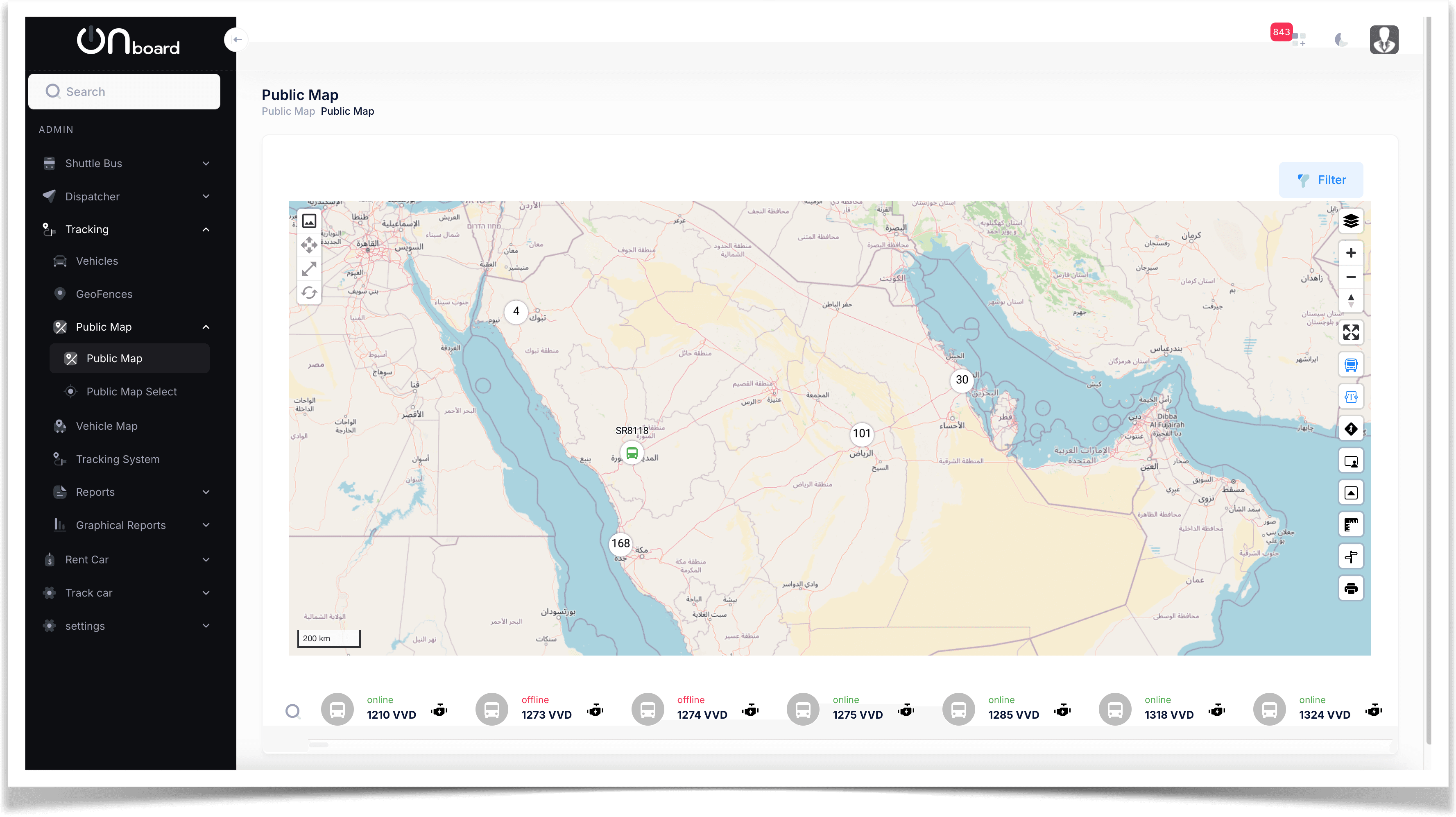Toggle bus label display on map
Viewport: 1456px width, 817px height.
pos(1352,396)
